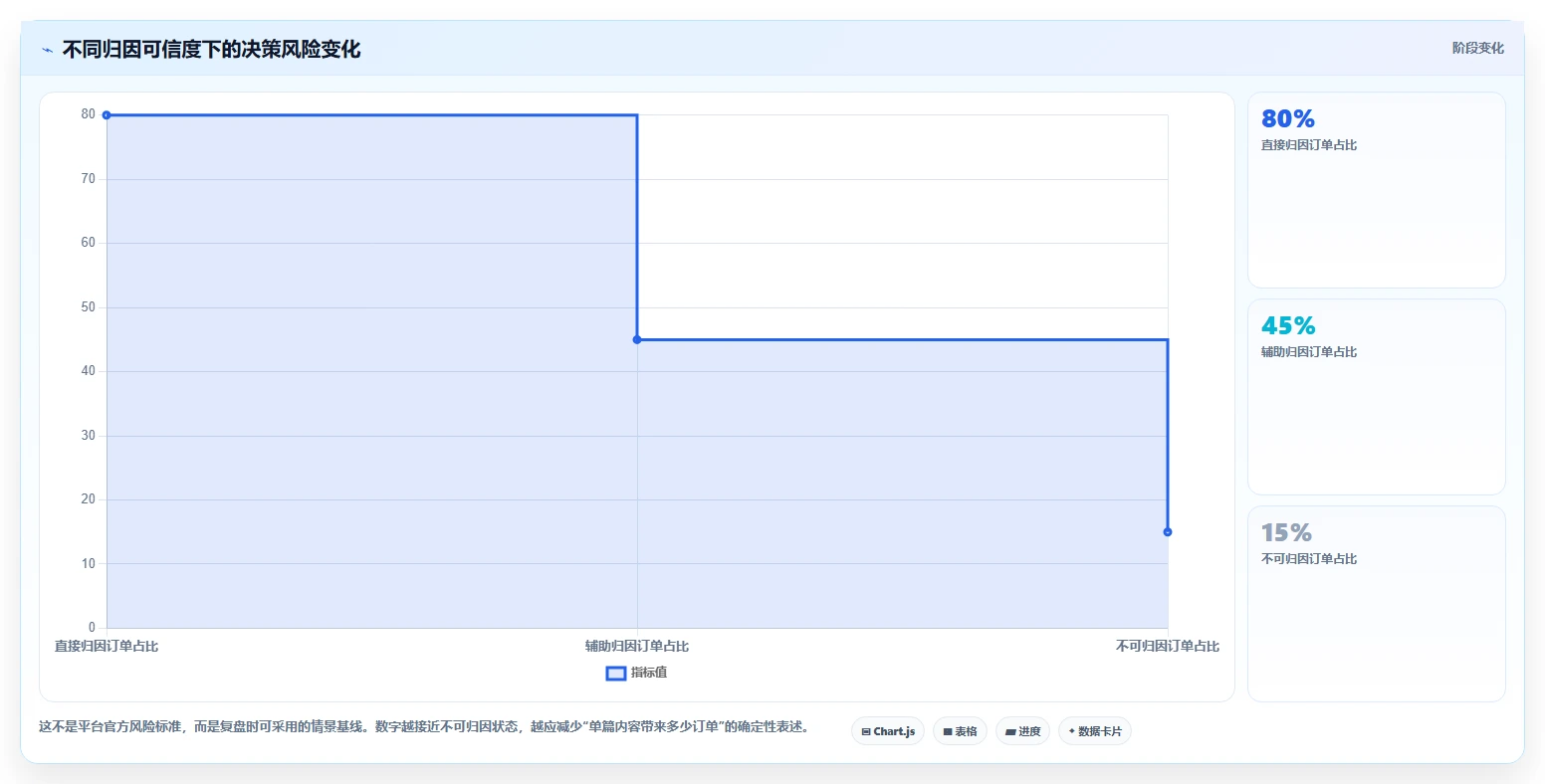Click the data point at value 45

click(637, 340)
